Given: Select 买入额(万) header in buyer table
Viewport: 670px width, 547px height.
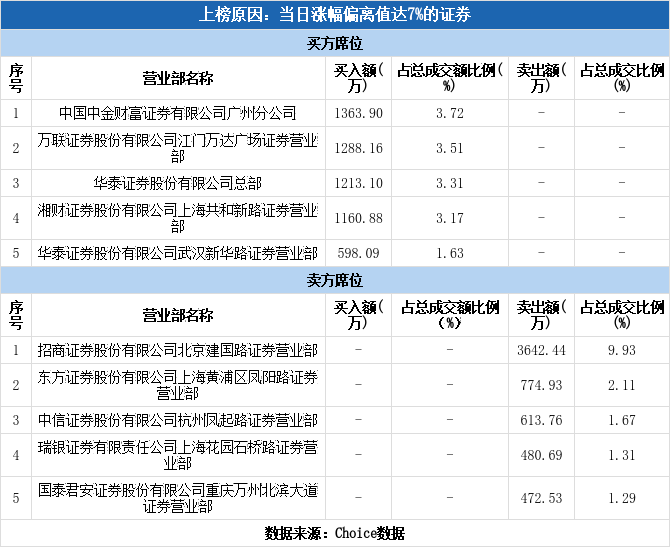Looking at the screenshot, I should [359, 78].
